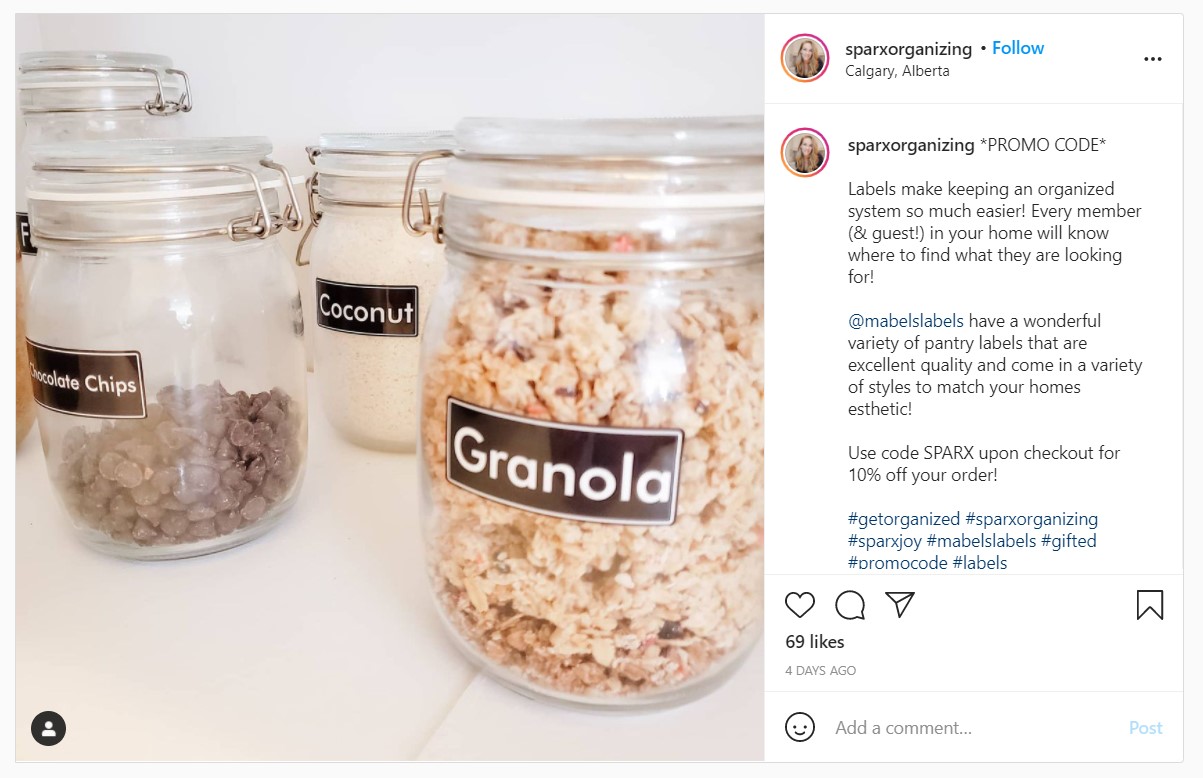Open the #getorganized hashtag
This screenshot has width=1203, height=778.
[x=904, y=519]
